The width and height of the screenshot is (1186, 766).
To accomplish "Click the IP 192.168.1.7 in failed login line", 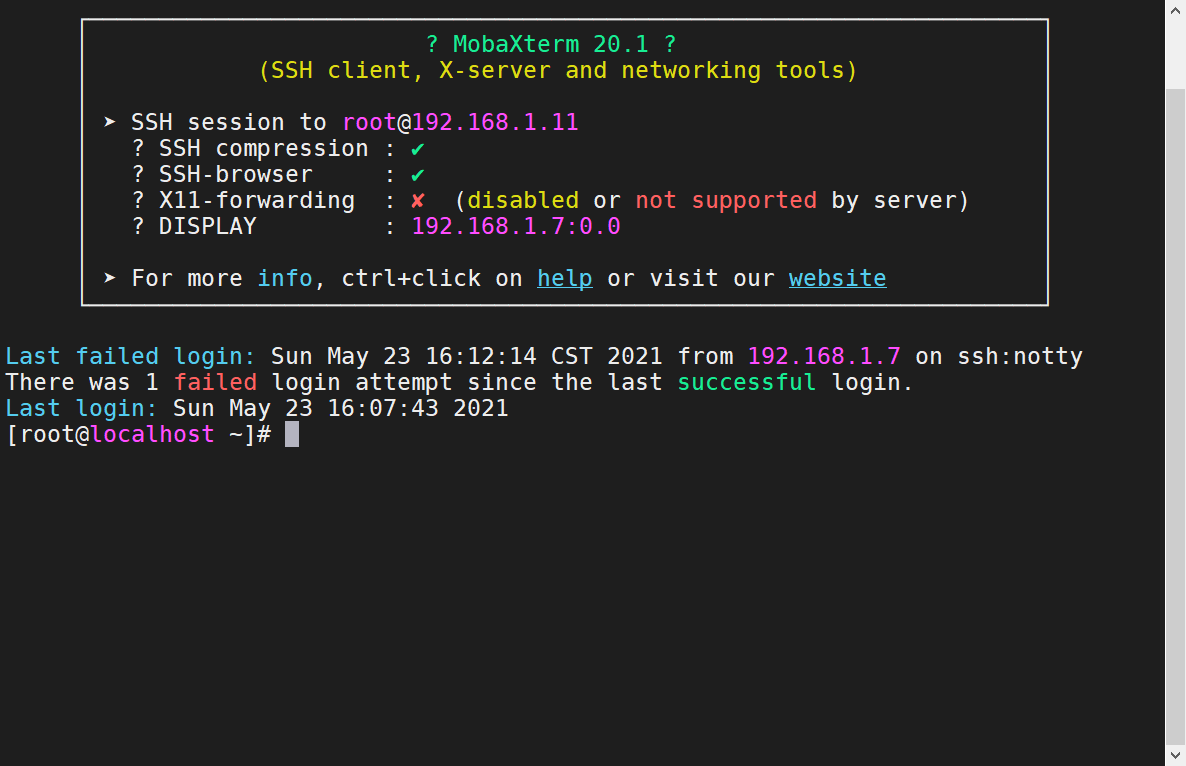I will coord(824,356).
